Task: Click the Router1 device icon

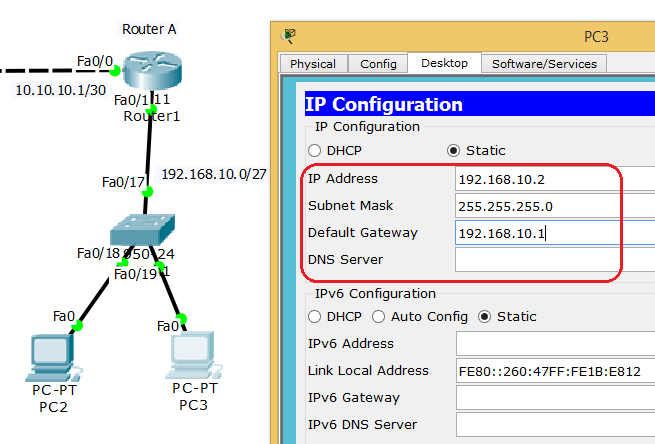Action: click(x=150, y=71)
